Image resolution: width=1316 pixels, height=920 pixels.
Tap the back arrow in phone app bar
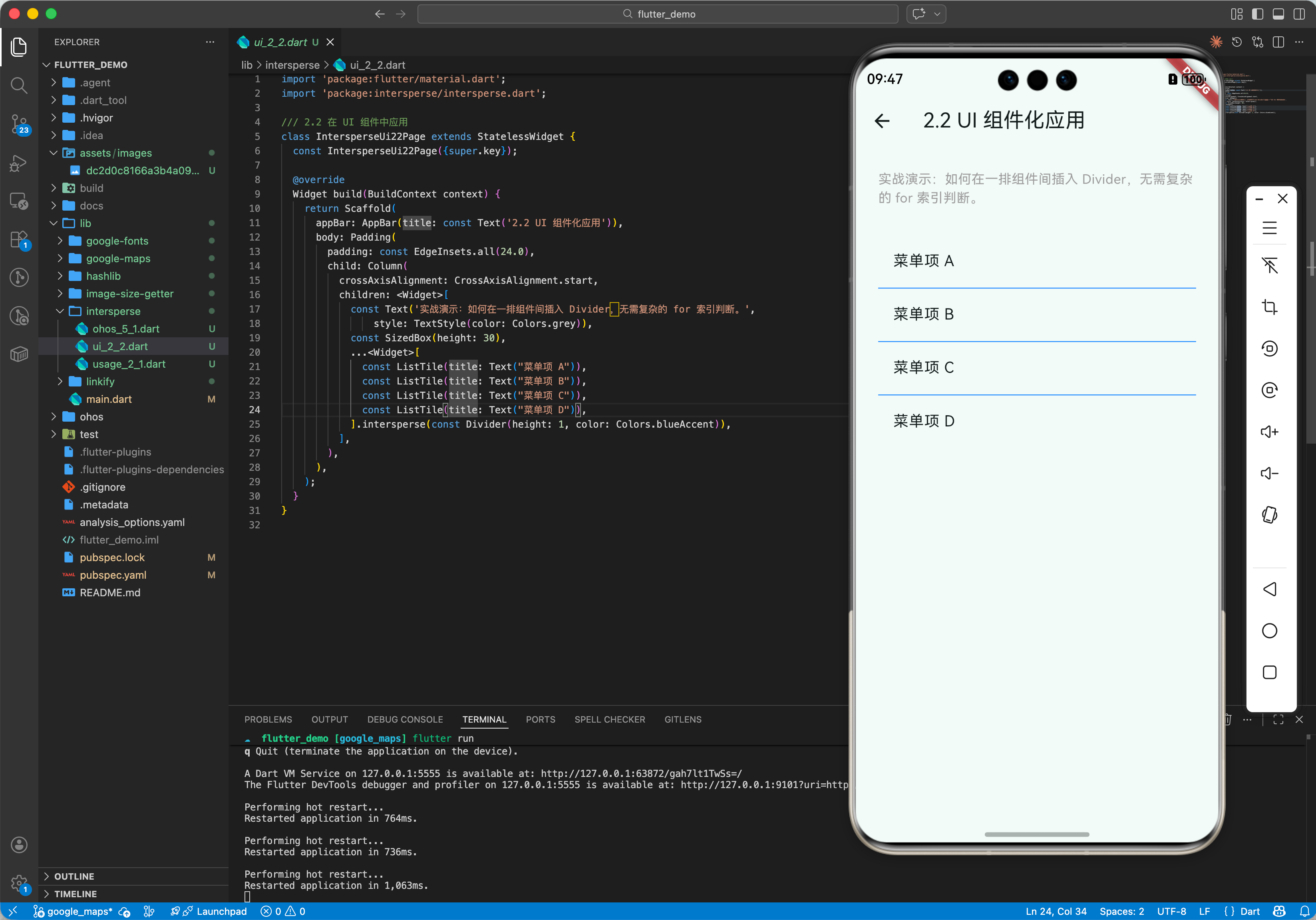(882, 120)
